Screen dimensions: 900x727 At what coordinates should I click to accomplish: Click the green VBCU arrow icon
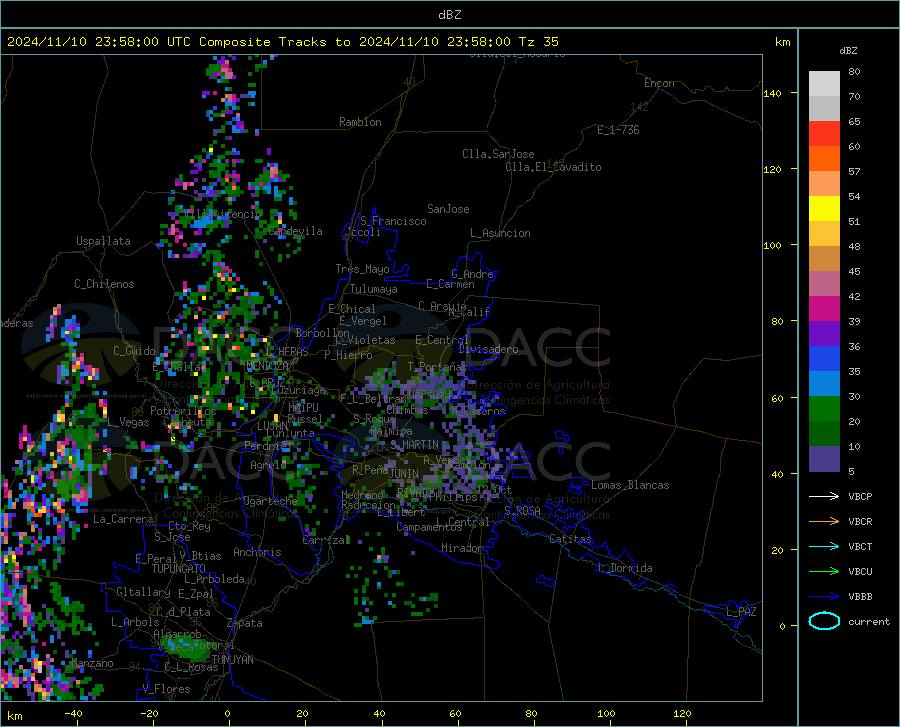pyautogui.click(x=824, y=572)
